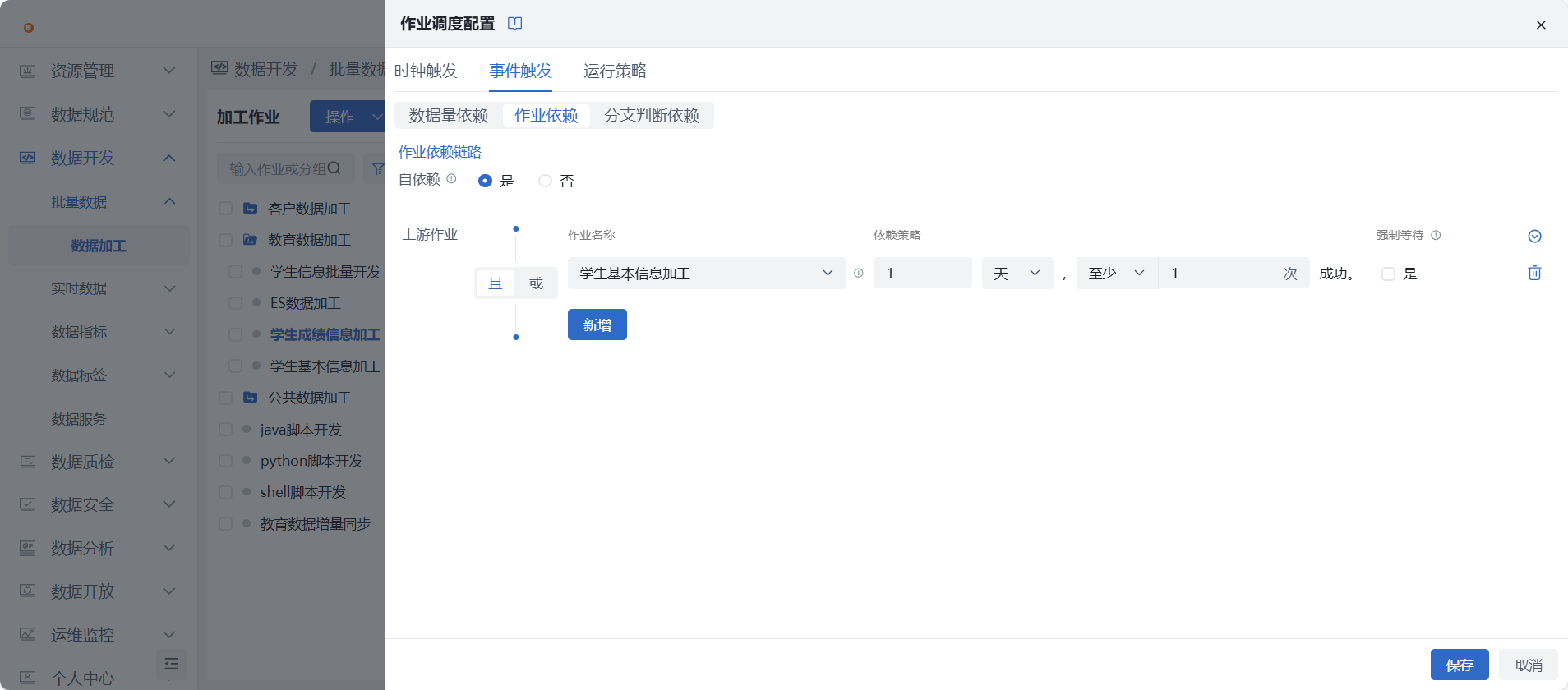
Task: Click the 取消 button
Action: [1529, 665]
